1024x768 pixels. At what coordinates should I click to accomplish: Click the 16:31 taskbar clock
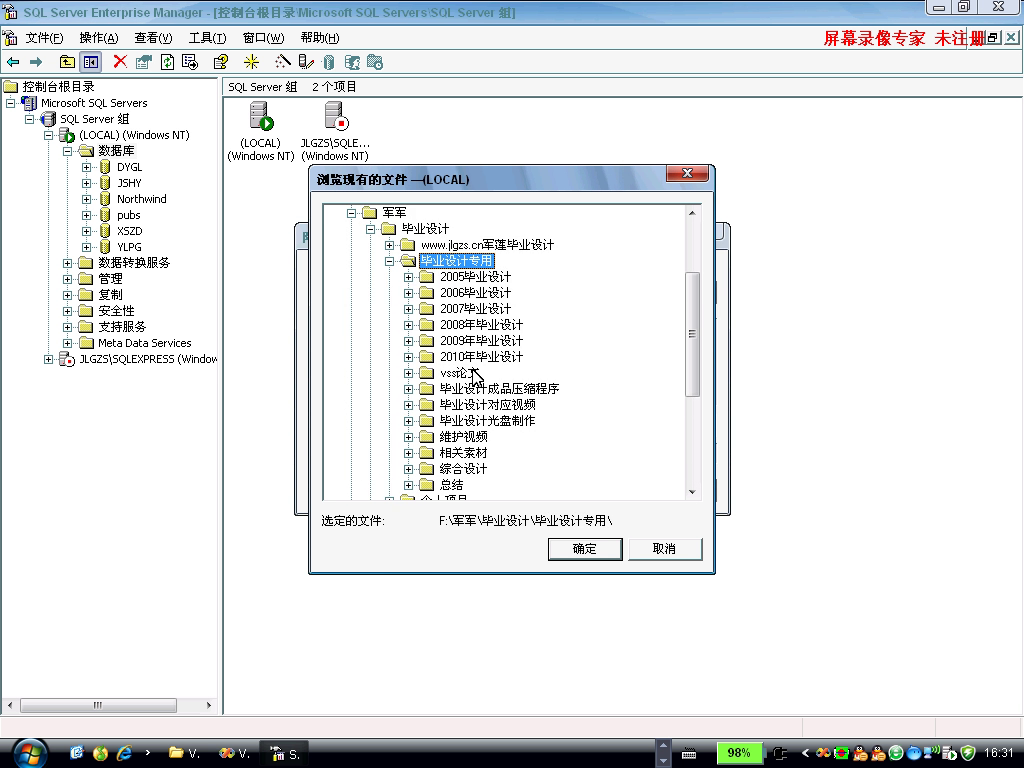pyautogui.click(x=999, y=753)
